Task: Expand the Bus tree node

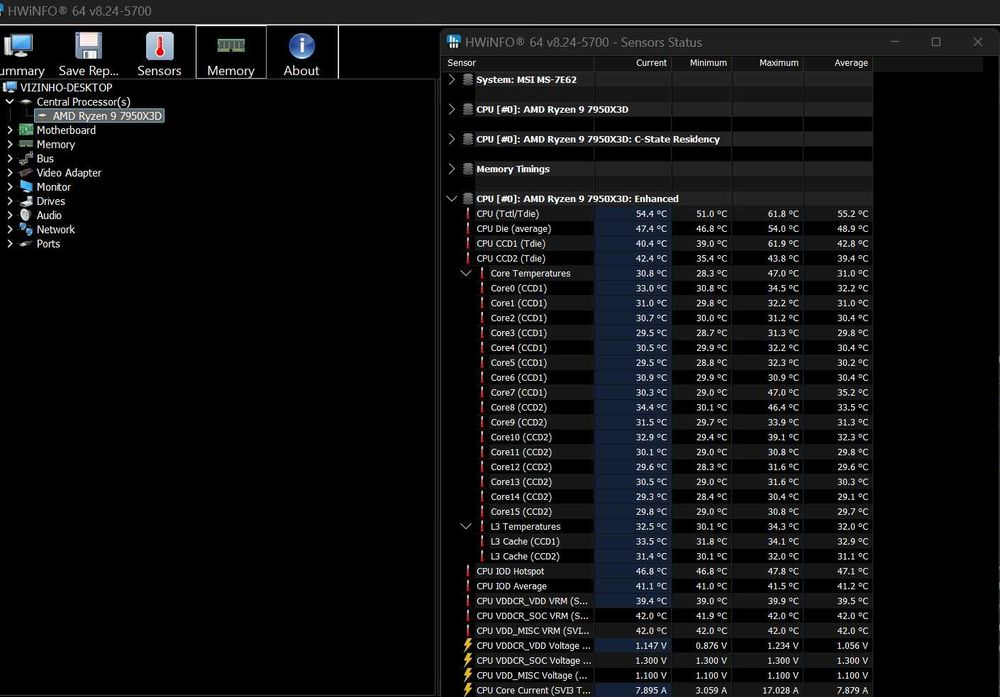Action: [10, 158]
